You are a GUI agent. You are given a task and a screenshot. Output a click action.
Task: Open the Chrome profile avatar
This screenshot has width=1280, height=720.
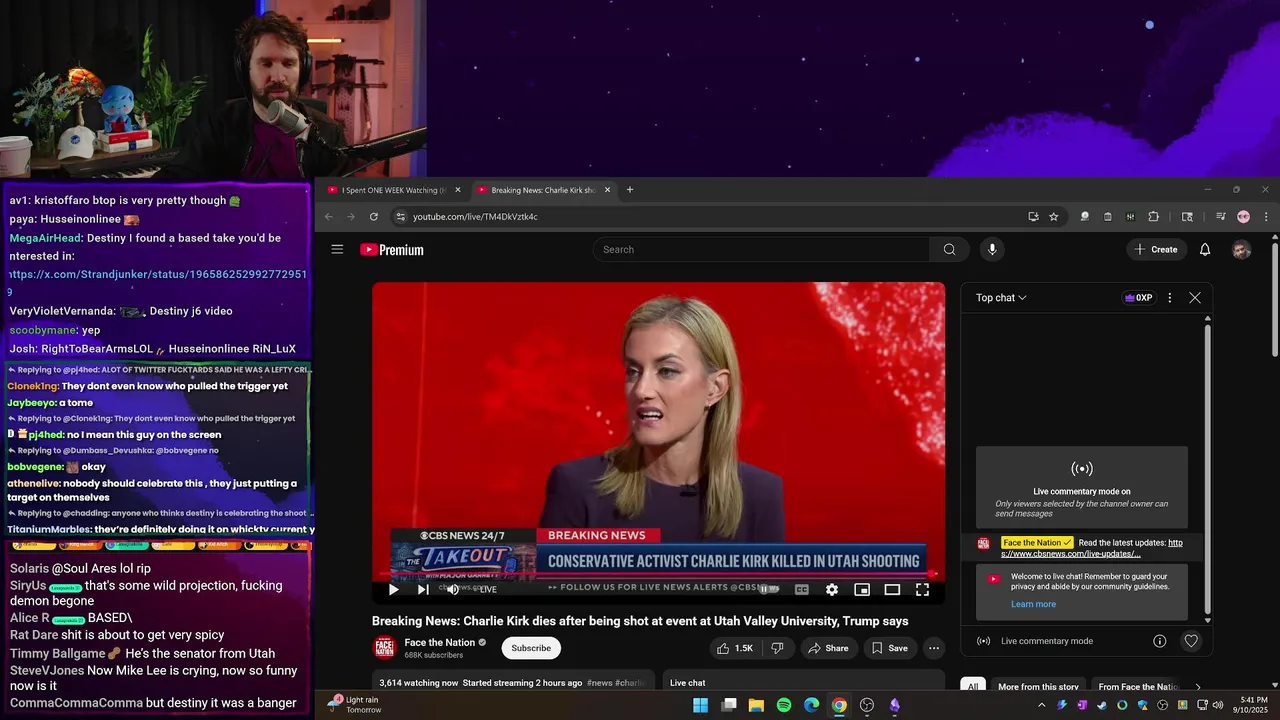pos(1243,217)
